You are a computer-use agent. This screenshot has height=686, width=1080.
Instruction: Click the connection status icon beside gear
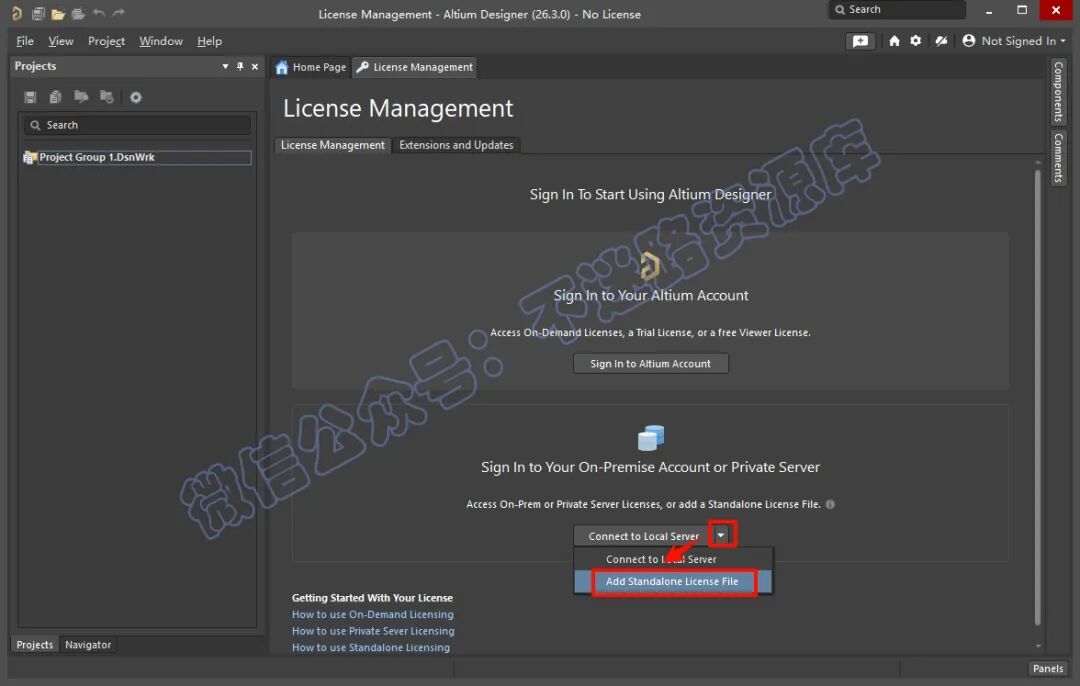(x=941, y=41)
